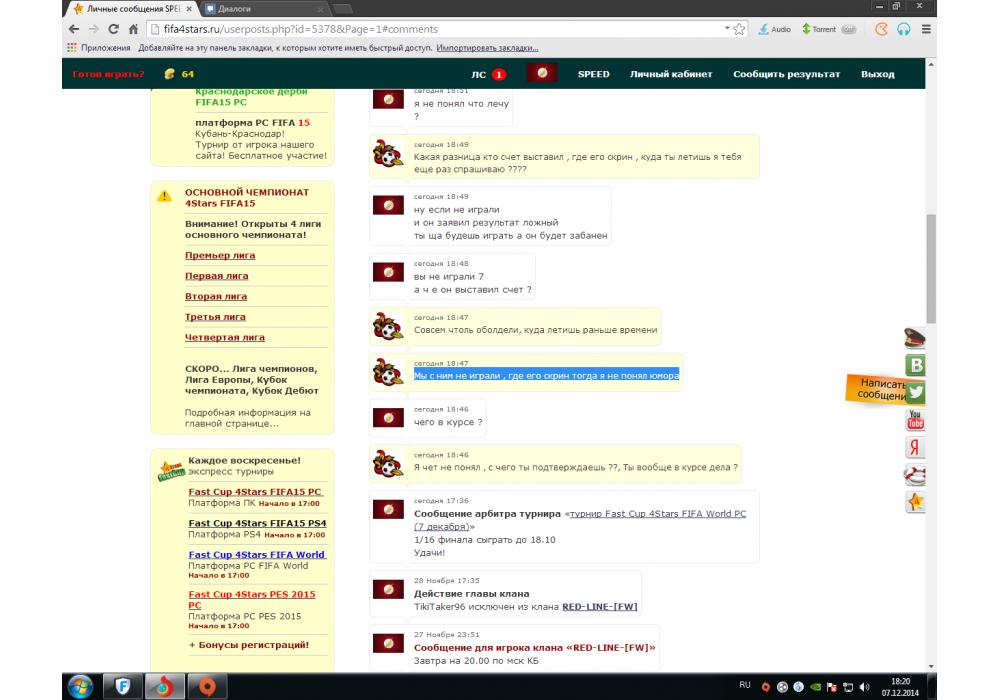Viewport: 1000px width, 700px height.
Task: Click the green Twitter bird icon
Action: [x=915, y=392]
